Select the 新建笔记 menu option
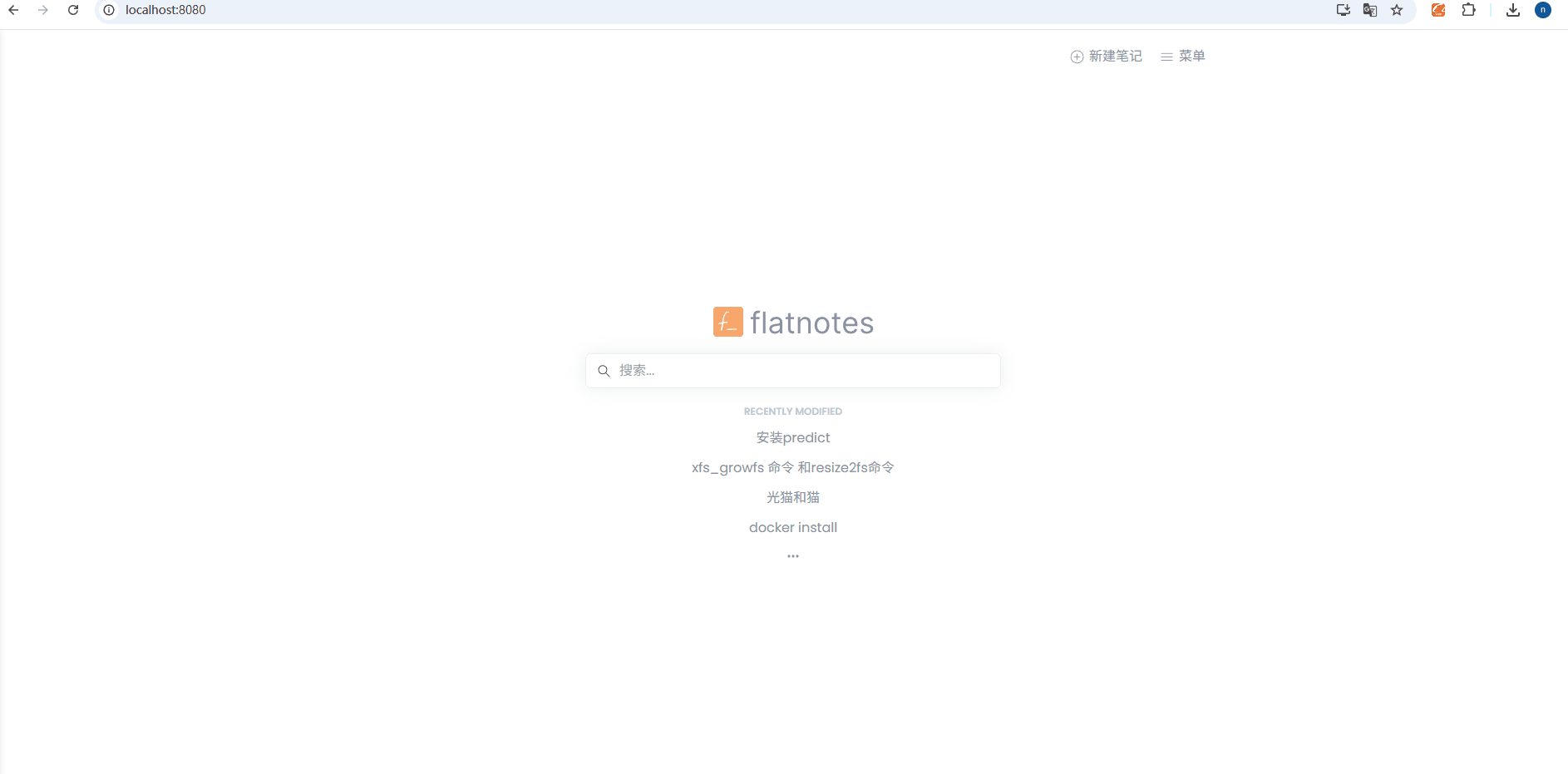The image size is (1568, 774). tap(1115, 56)
